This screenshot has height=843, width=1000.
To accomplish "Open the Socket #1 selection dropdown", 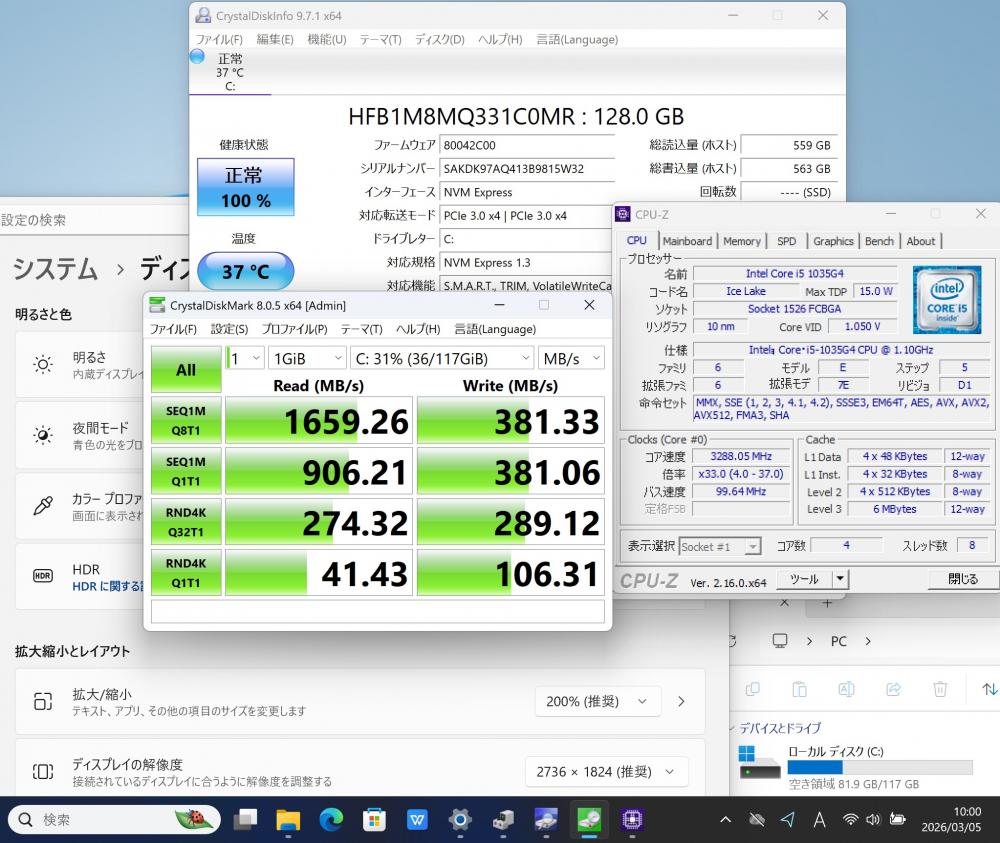I will tap(720, 546).
